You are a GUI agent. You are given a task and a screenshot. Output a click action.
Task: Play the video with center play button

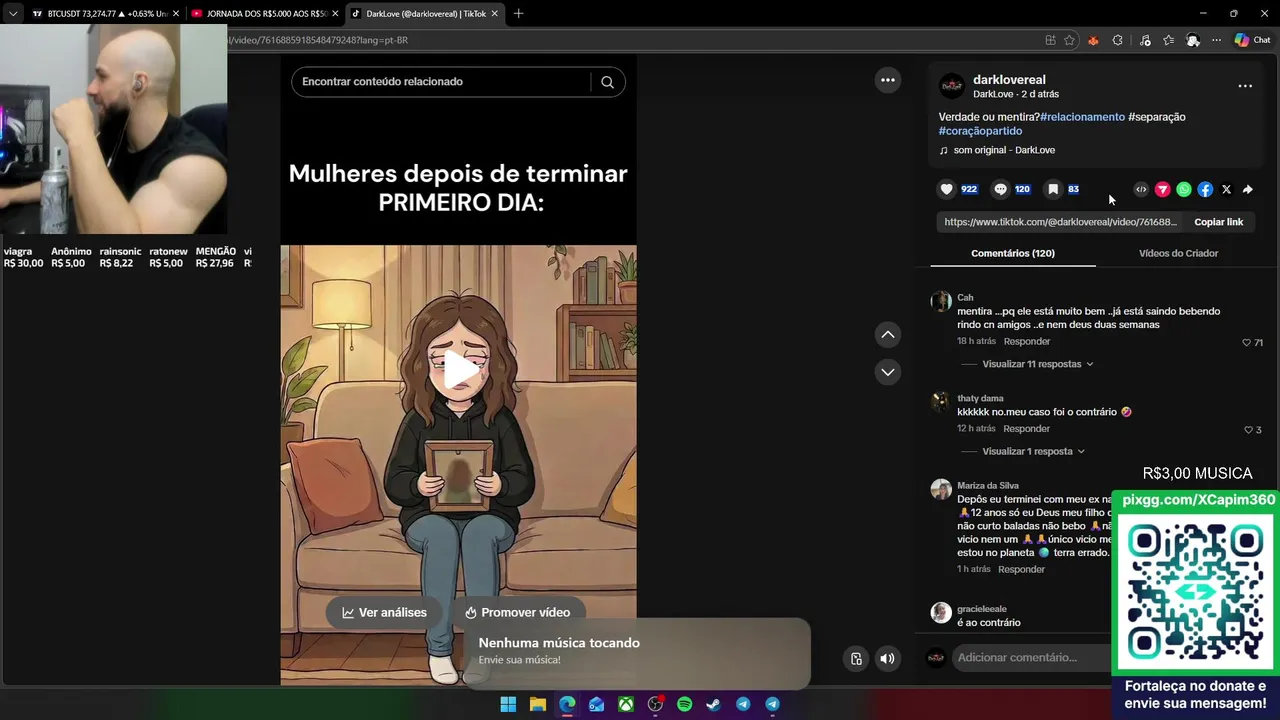click(459, 370)
